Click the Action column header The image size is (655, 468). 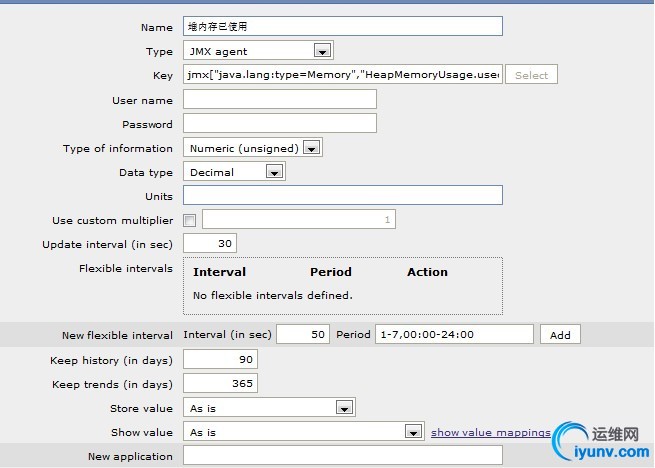[x=427, y=272]
